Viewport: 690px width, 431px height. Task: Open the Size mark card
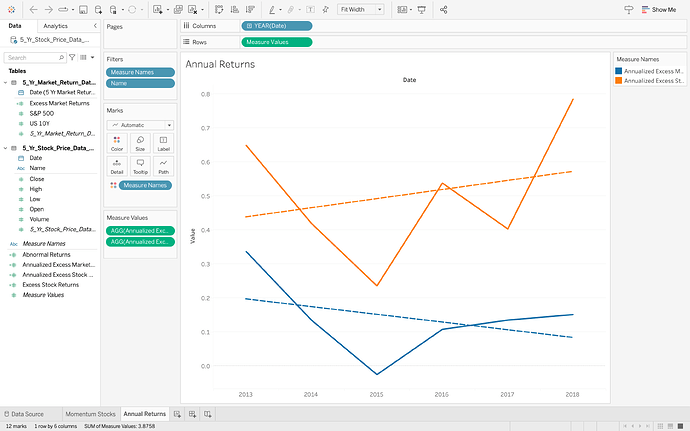click(140, 143)
